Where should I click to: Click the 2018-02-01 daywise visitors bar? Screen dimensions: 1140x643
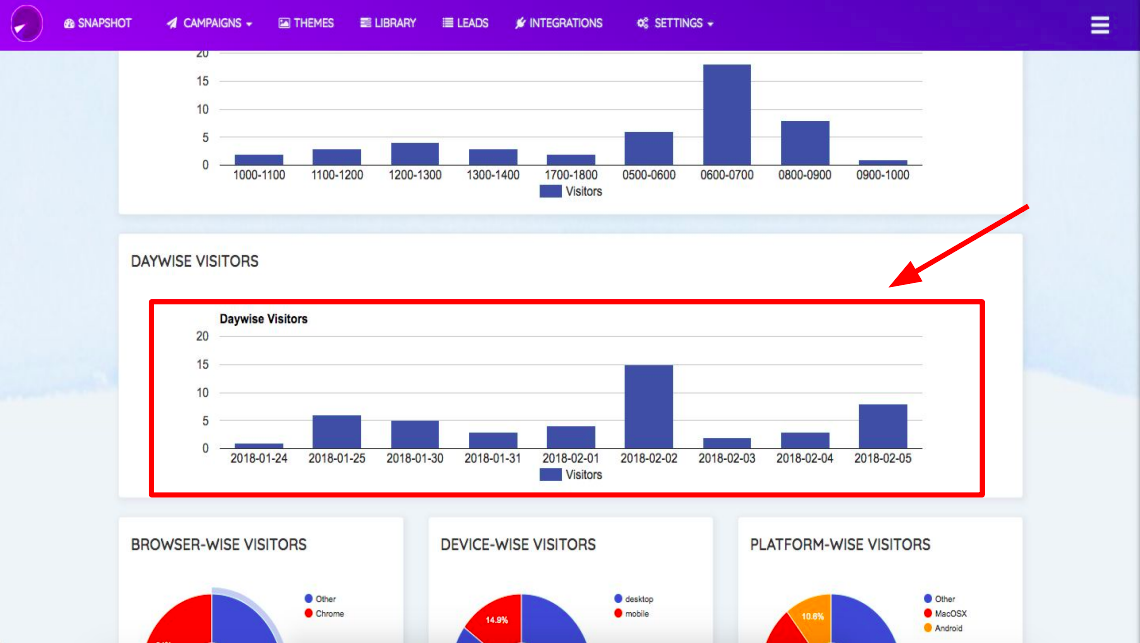click(x=571, y=437)
